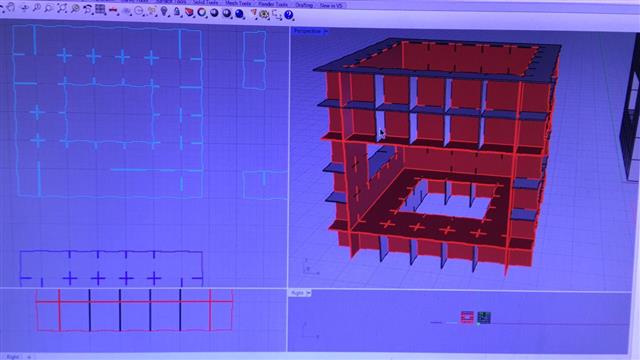This screenshot has width=640, height=360.
Task: Open the four-viewport layout icon
Action: (100, 9)
